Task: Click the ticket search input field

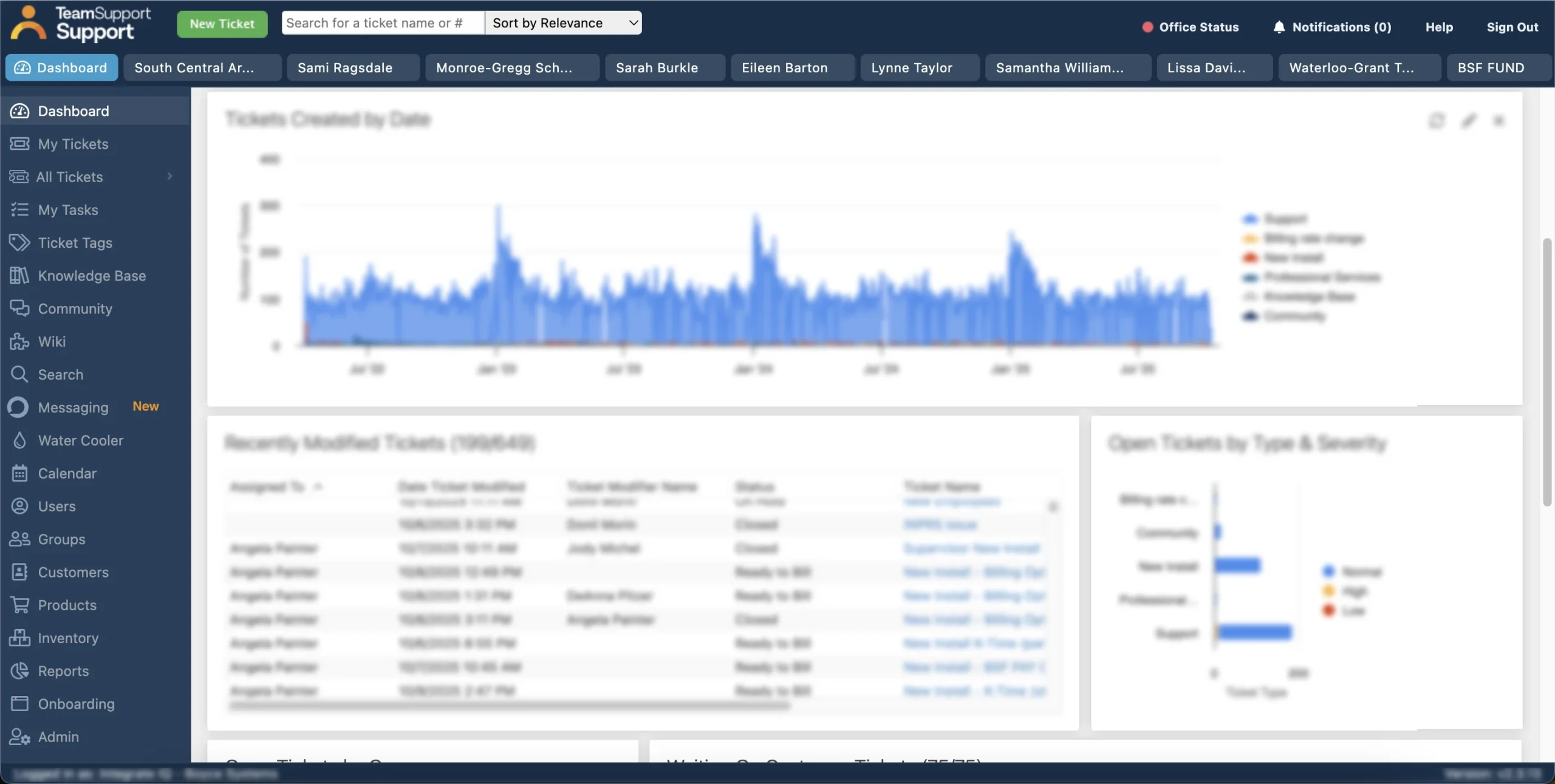Action: coord(381,22)
